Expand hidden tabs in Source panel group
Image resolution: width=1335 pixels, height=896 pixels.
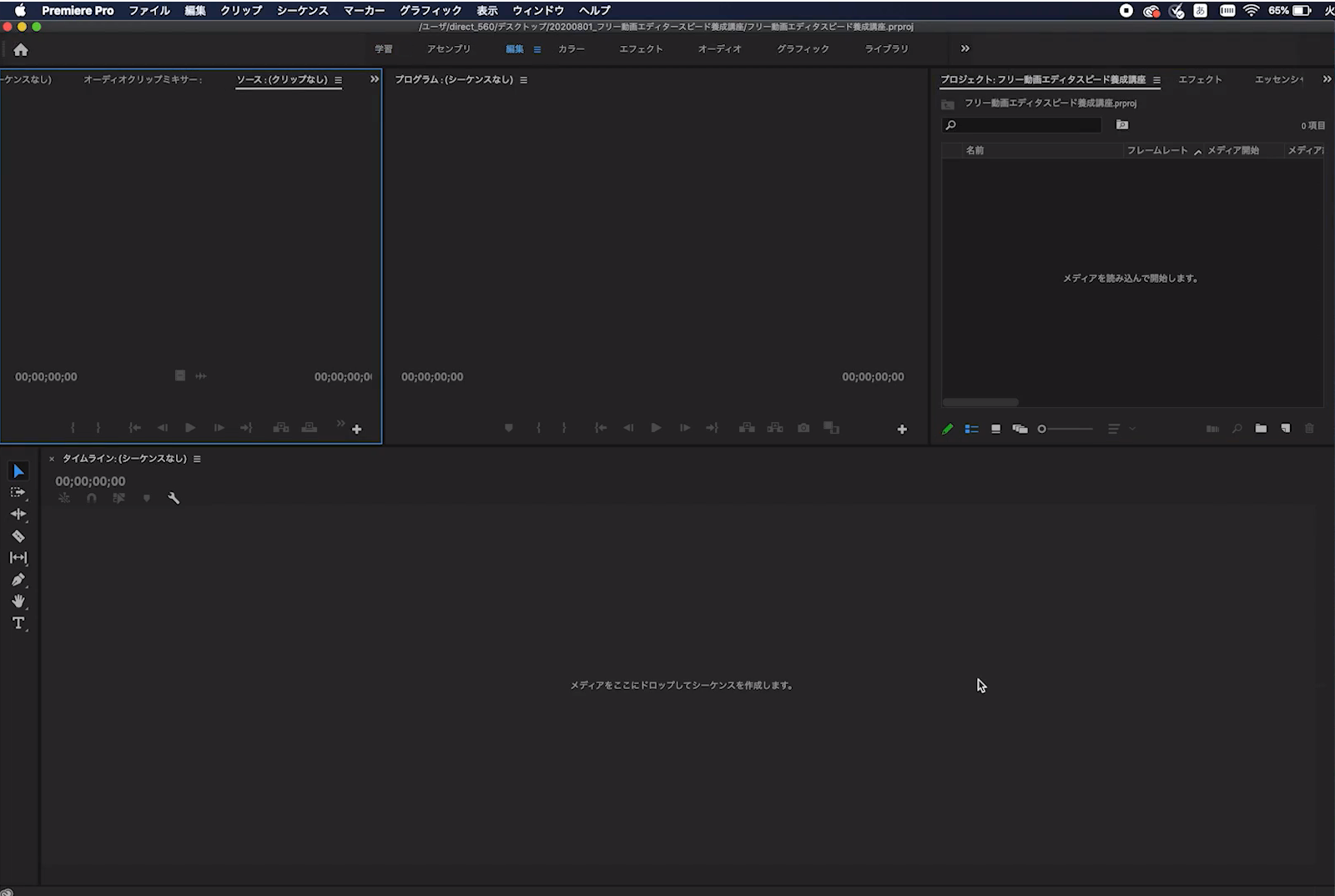click(x=375, y=79)
